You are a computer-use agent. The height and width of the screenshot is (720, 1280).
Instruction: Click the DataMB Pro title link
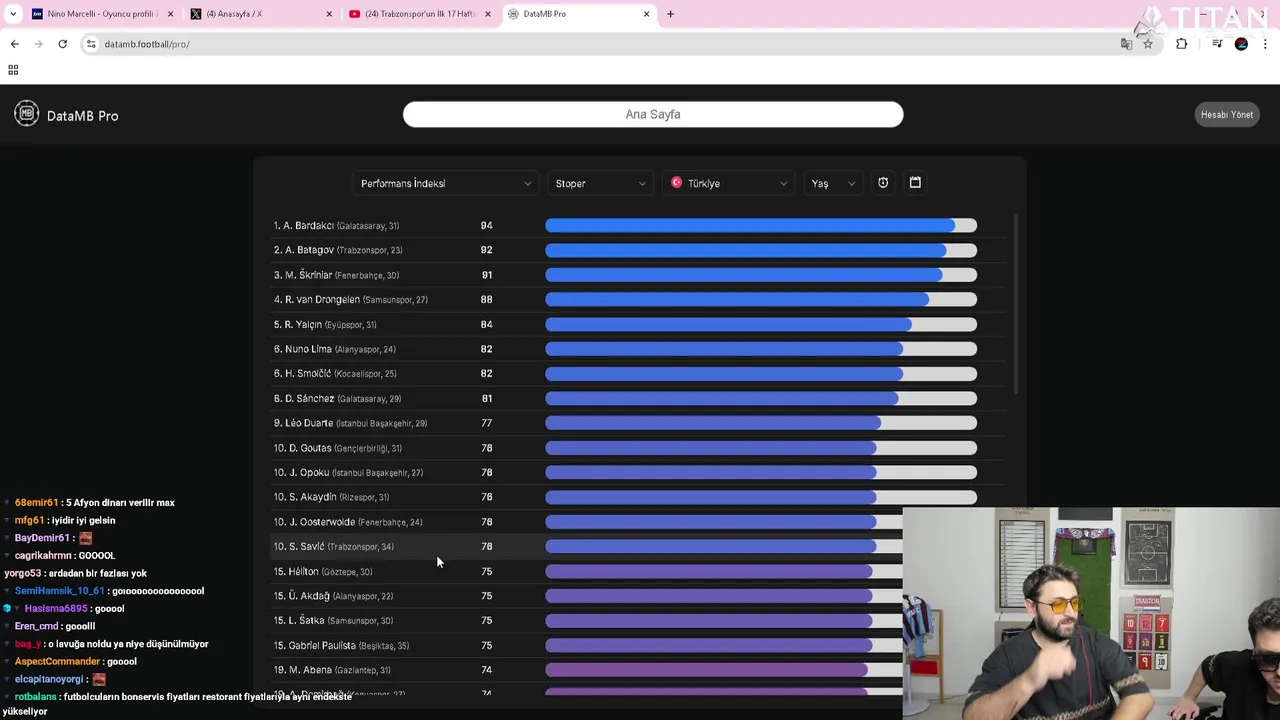pos(82,116)
